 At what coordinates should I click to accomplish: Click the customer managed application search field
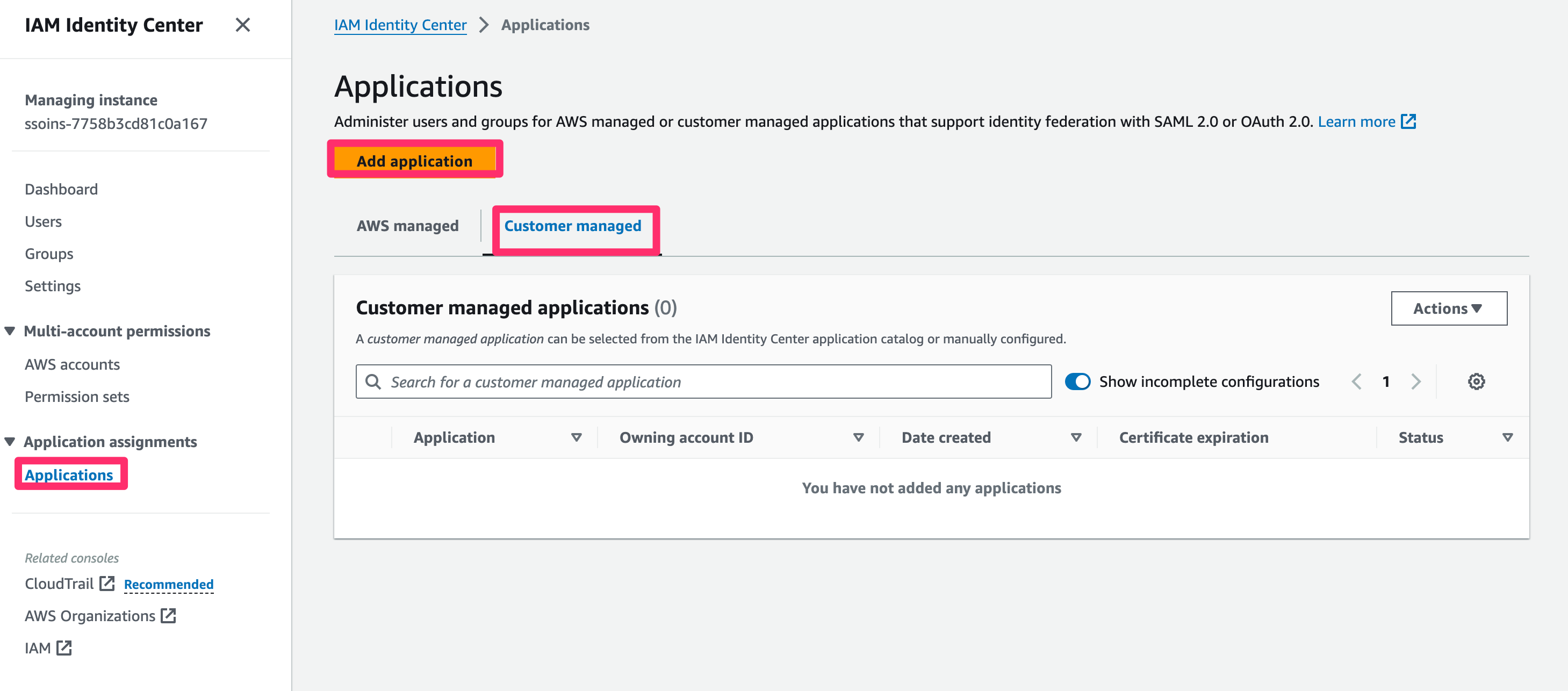click(712, 382)
